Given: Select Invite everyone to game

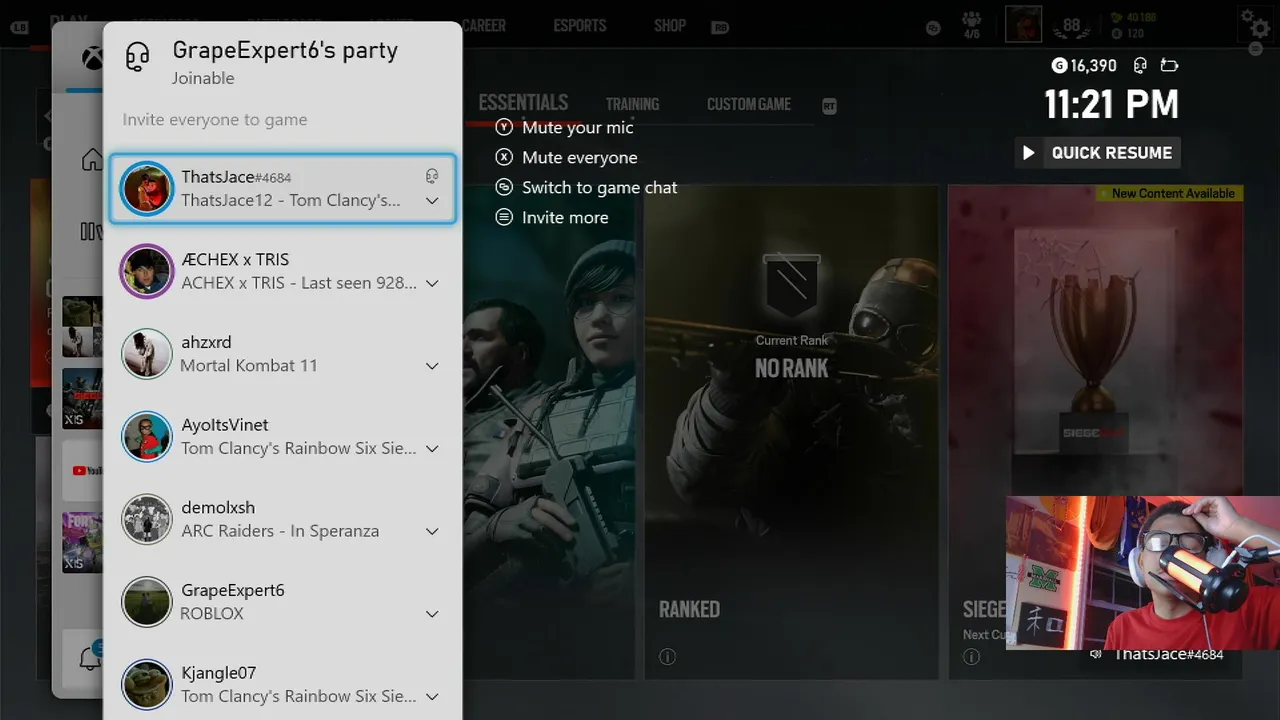Looking at the screenshot, I should click(x=214, y=119).
